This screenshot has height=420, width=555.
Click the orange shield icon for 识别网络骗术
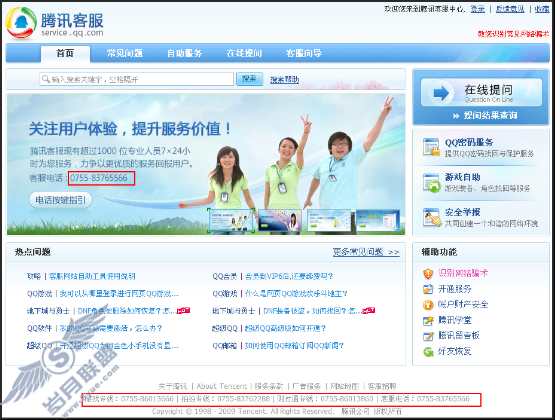428,274
